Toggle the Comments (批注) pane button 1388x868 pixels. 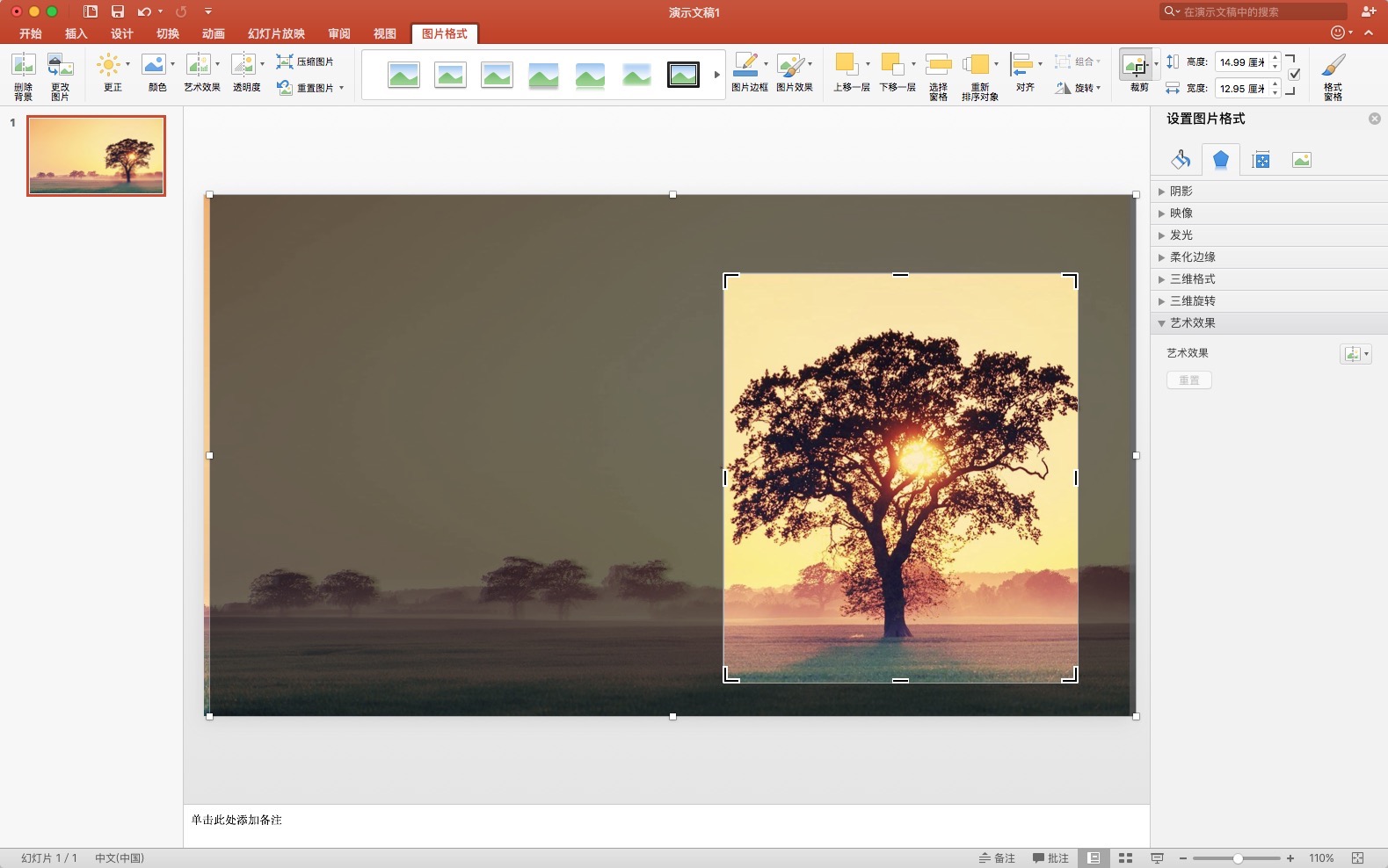coord(1051,858)
